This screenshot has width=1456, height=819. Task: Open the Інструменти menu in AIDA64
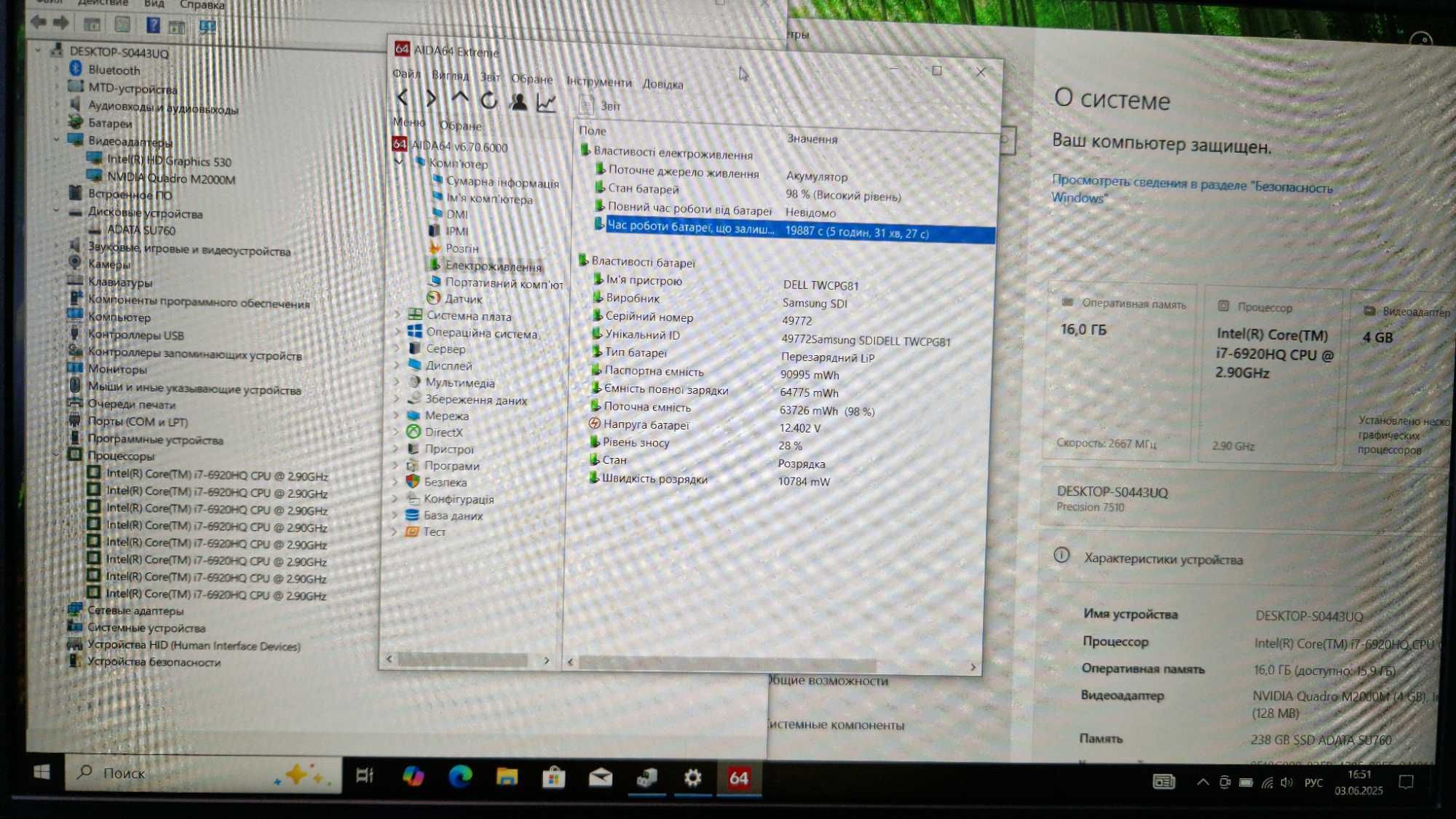coord(599,82)
